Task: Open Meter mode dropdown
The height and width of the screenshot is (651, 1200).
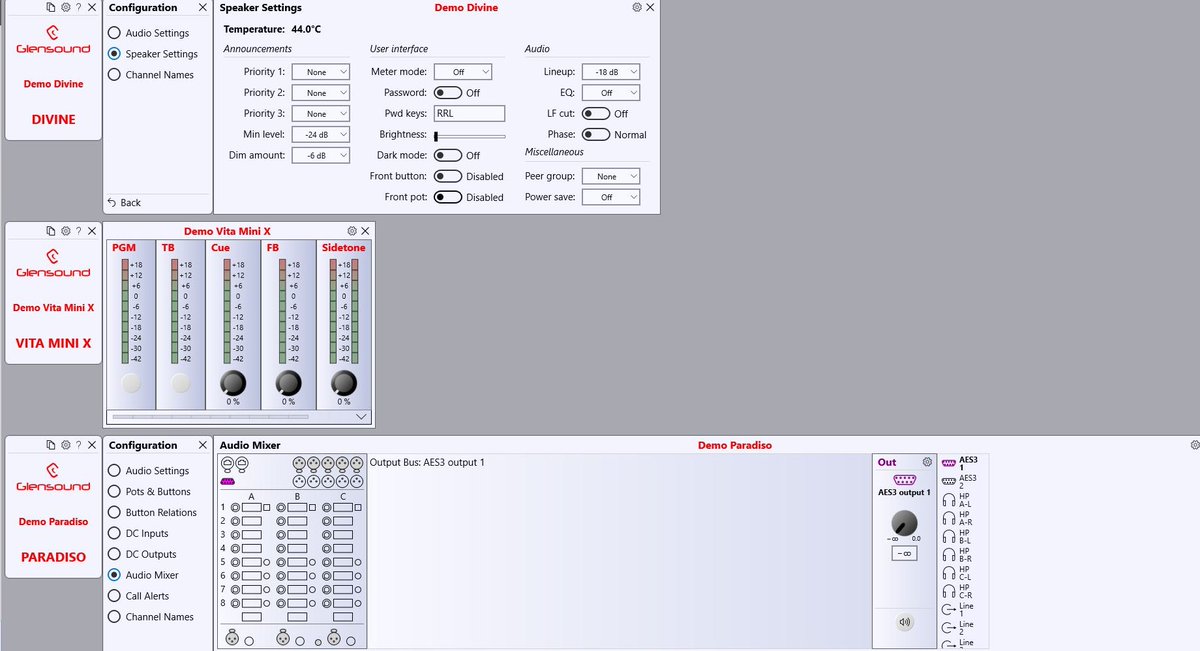Action: [x=463, y=72]
